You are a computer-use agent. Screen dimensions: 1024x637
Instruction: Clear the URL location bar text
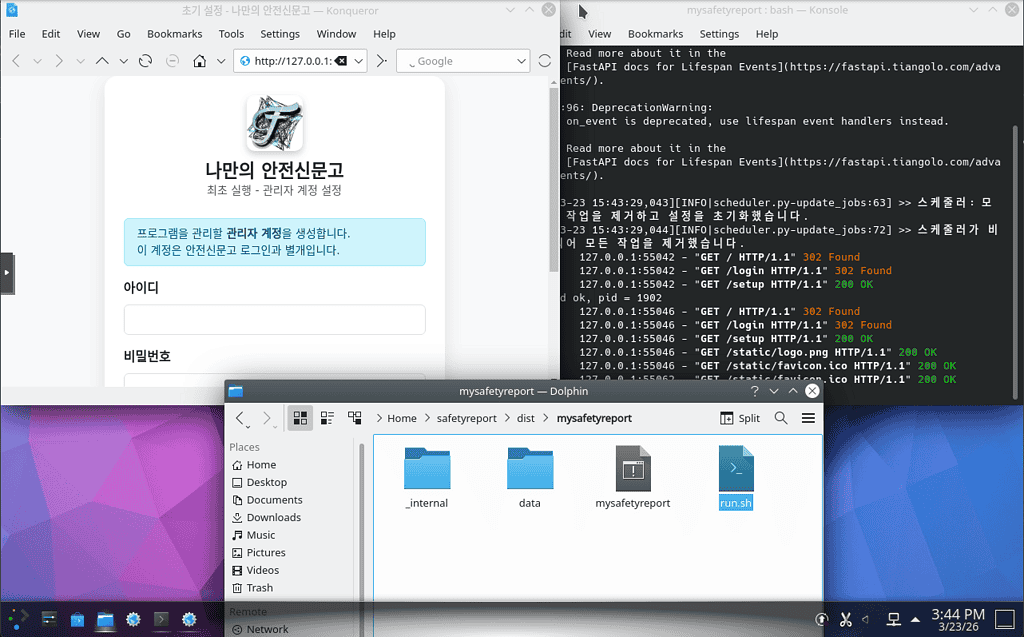pyautogui.click(x=341, y=61)
